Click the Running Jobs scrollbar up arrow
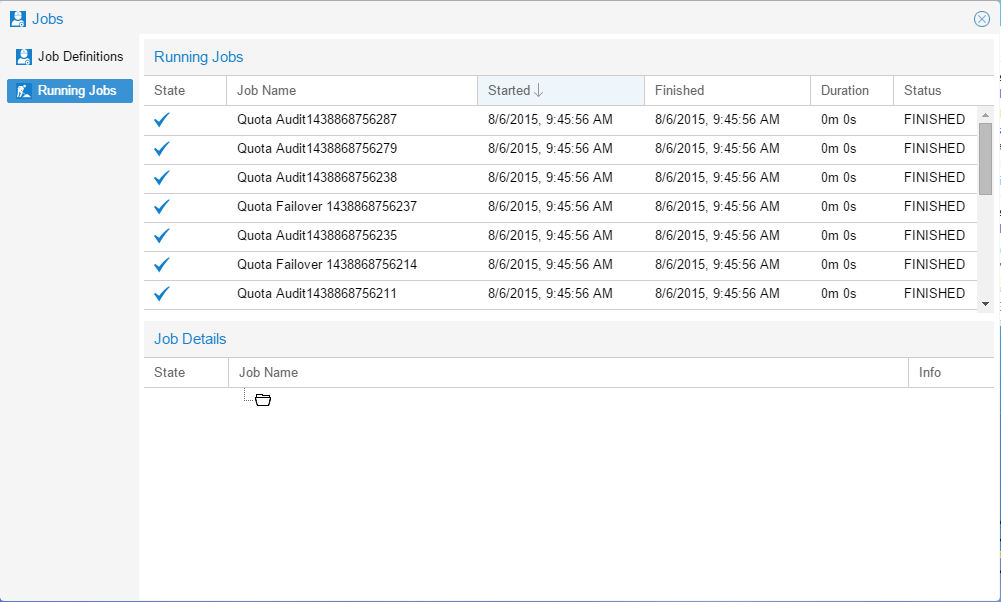This screenshot has width=1001, height=602. coord(985,115)
